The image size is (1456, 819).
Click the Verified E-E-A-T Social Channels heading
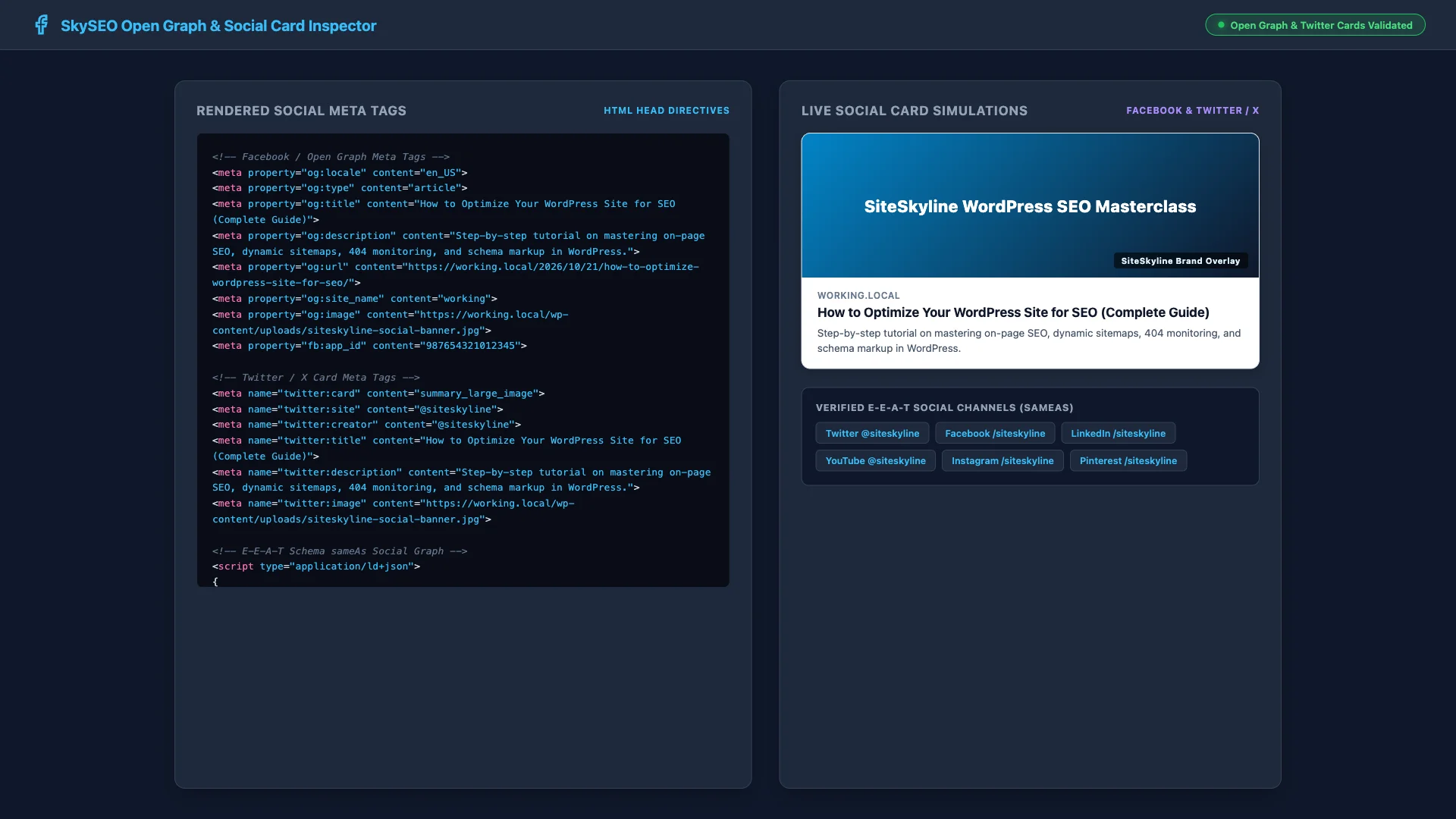(944, 408)
